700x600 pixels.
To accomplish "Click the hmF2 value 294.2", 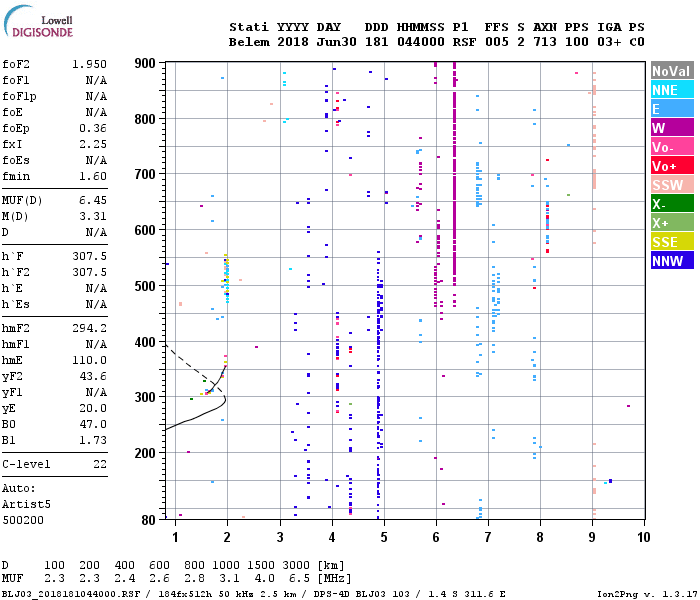I will pos(89,329).
